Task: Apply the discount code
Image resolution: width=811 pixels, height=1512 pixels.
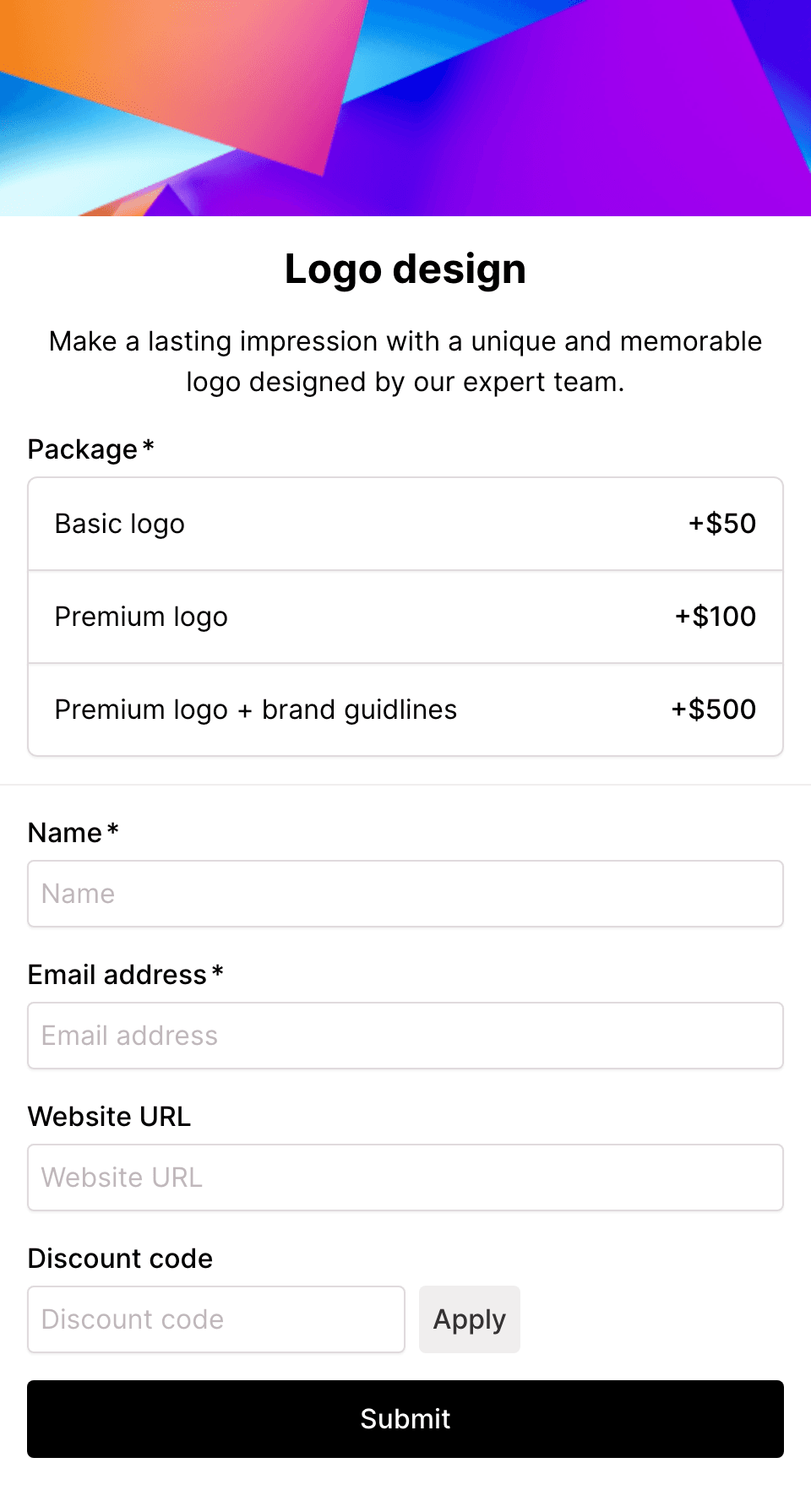Action: point(470,1319)
